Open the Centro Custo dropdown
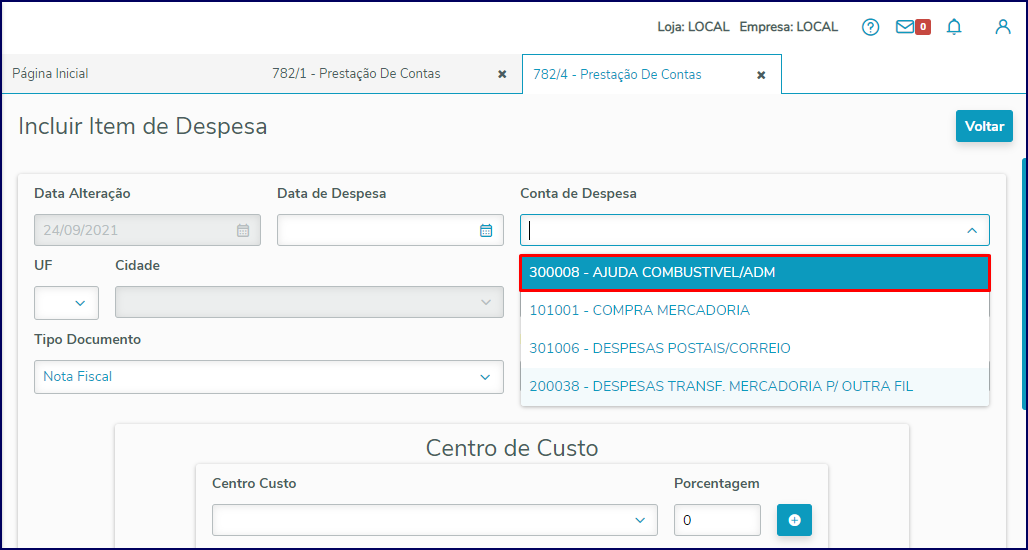Image resolution: width=1028 pixels, height=550 pixels. pos(435,520)
